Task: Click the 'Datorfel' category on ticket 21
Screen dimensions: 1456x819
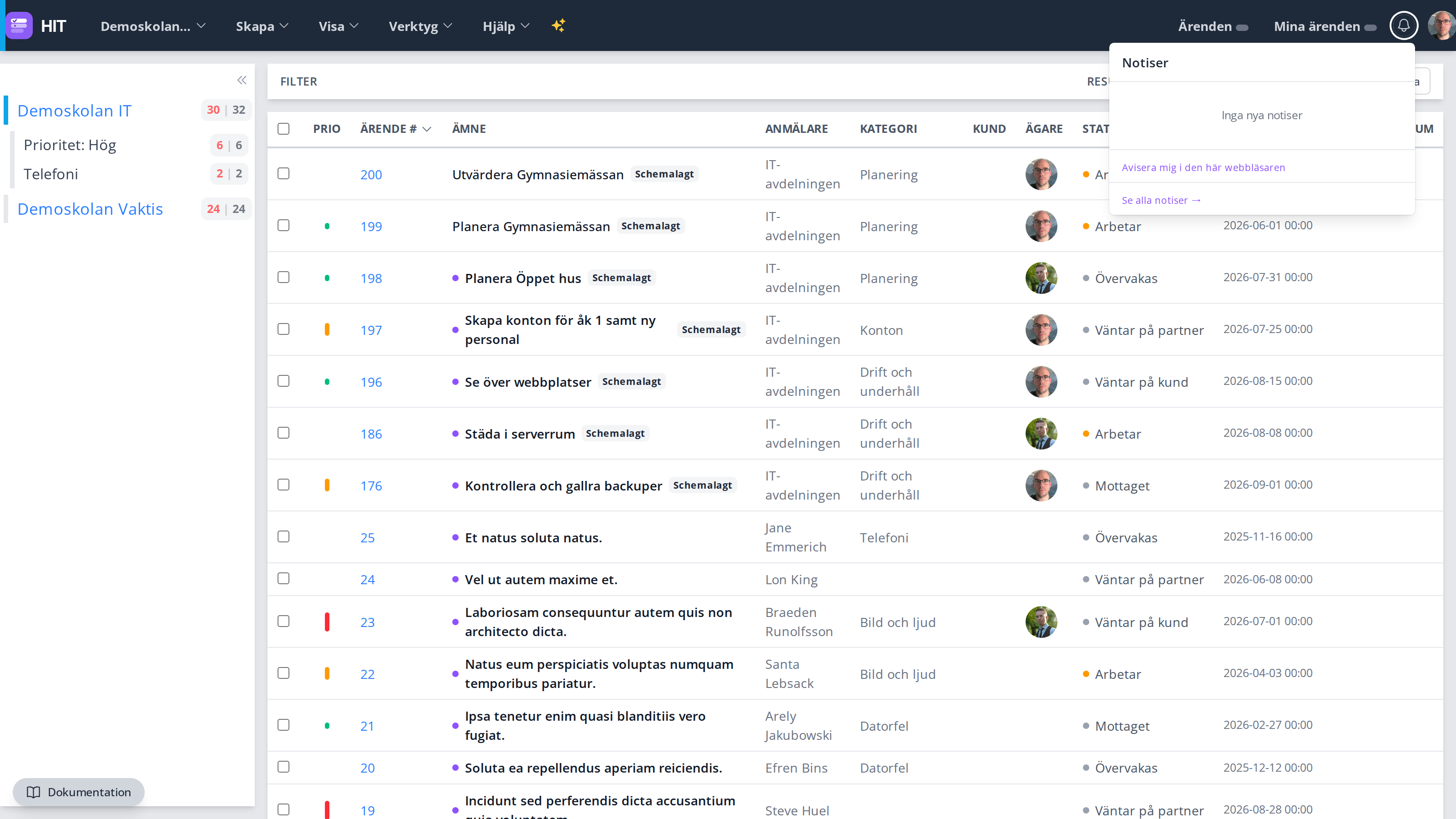Action: pyautogui.click(x=884, y=726)
